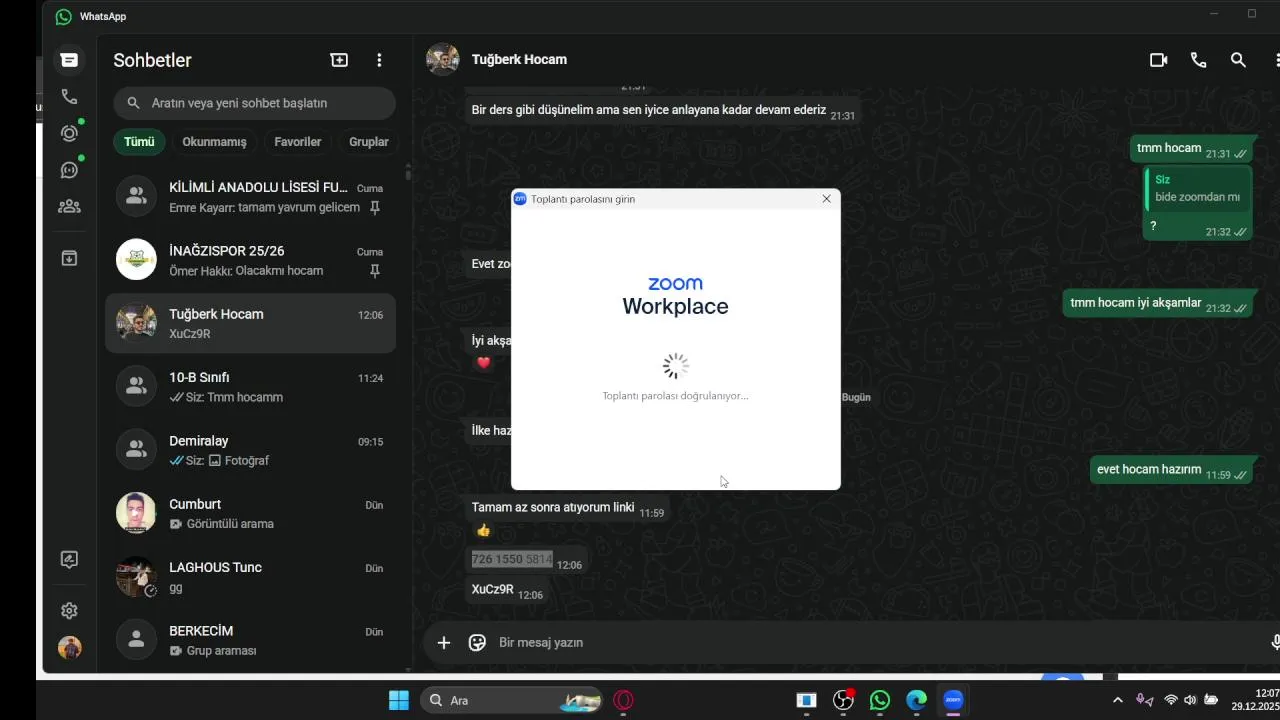Open the LAGHOUS Tunc chat

click(250, 577)
